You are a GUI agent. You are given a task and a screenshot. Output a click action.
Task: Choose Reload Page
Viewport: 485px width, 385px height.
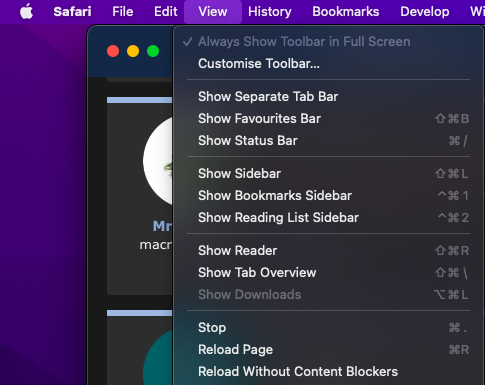(328, 350)
